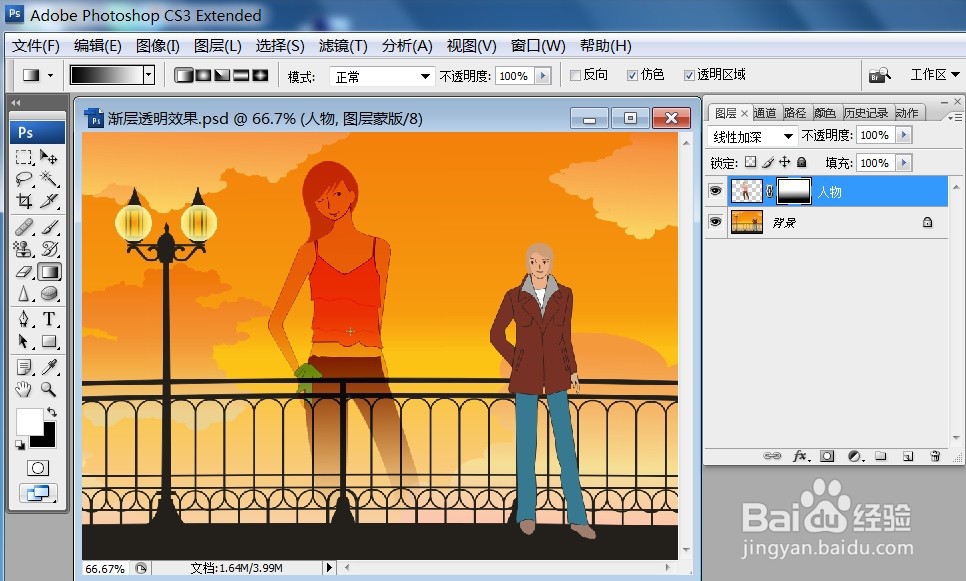This screenshot has width=966, height=581.
Task: Select the Healing Brush tool
Action: (x=24, y=227)
